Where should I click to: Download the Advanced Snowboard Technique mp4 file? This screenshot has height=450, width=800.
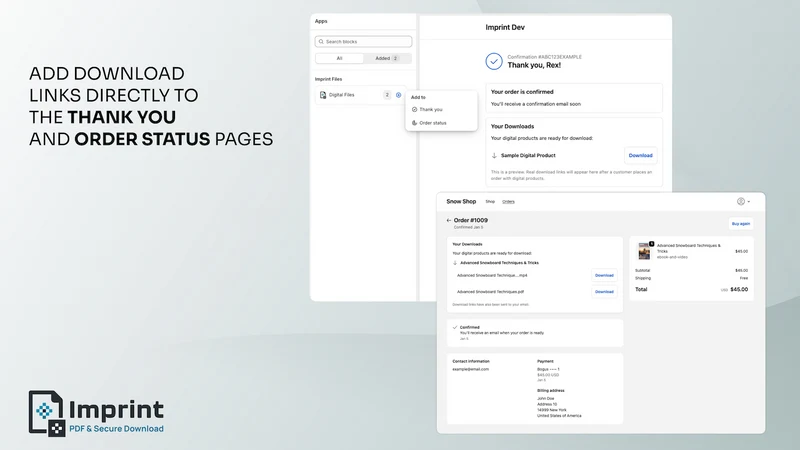coord(604,275)
